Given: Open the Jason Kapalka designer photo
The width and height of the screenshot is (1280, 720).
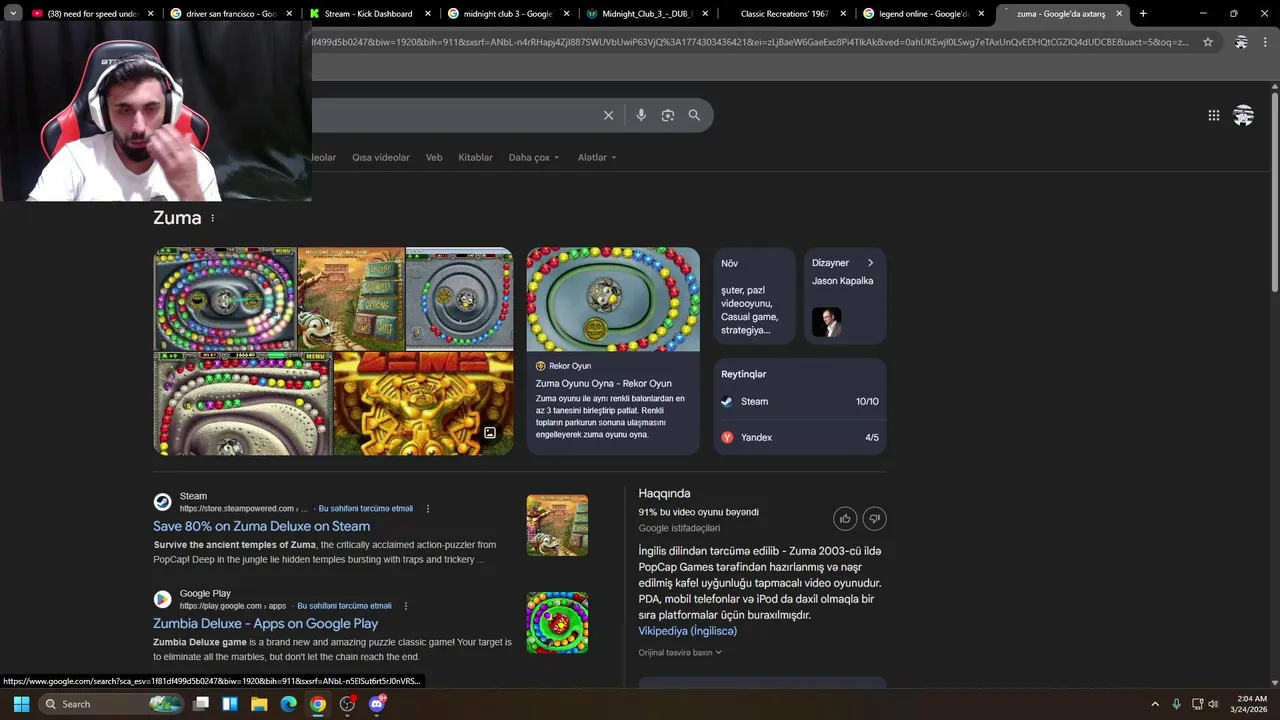Looking at the screenshot, I should 826,322.
